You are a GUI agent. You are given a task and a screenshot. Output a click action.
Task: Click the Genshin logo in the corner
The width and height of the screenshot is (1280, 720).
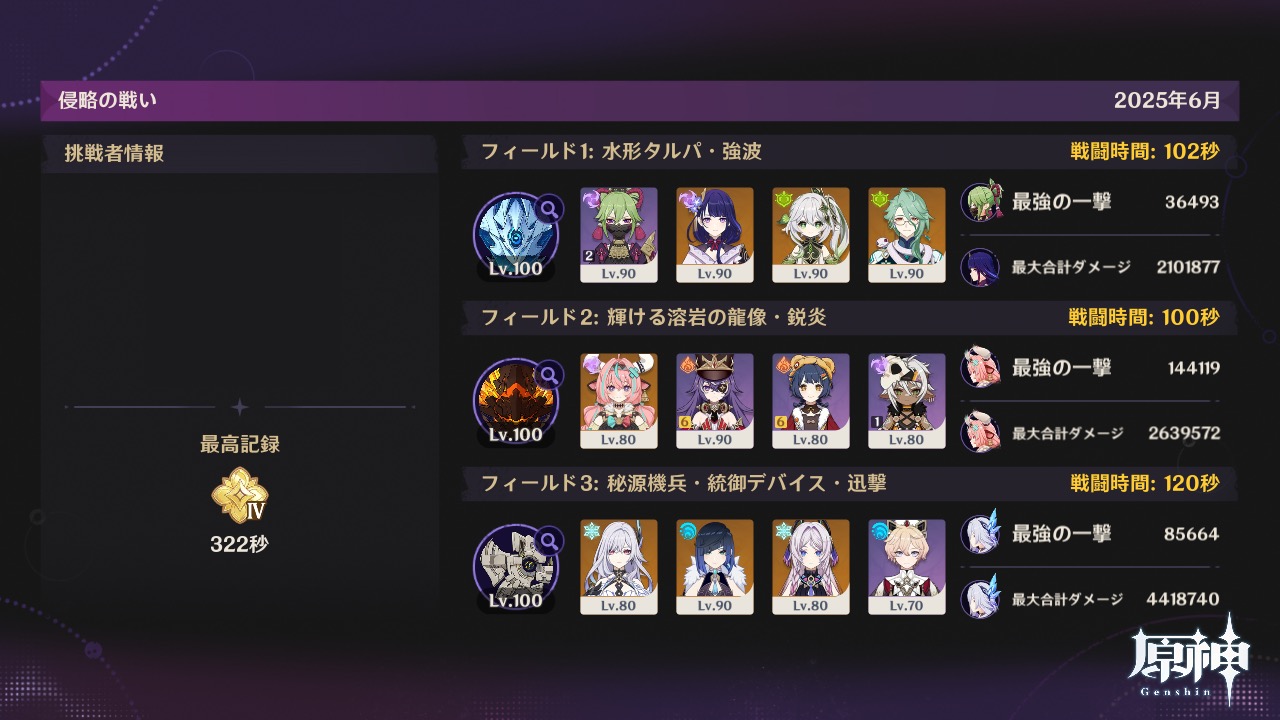point(1190,660)
